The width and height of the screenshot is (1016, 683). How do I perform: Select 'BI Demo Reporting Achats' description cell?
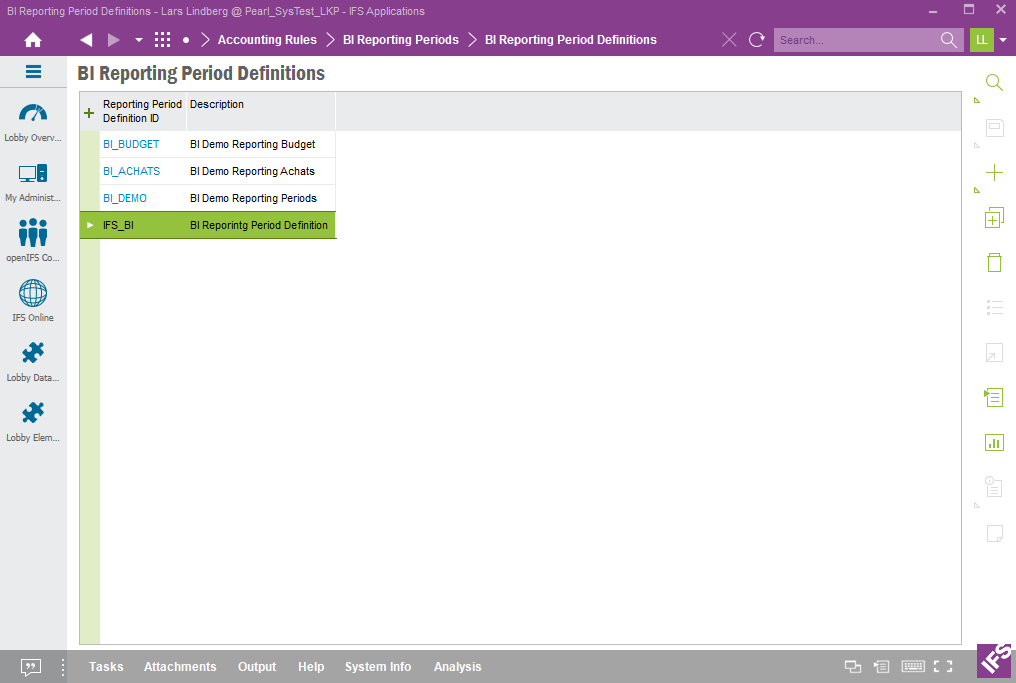point(261,172)
